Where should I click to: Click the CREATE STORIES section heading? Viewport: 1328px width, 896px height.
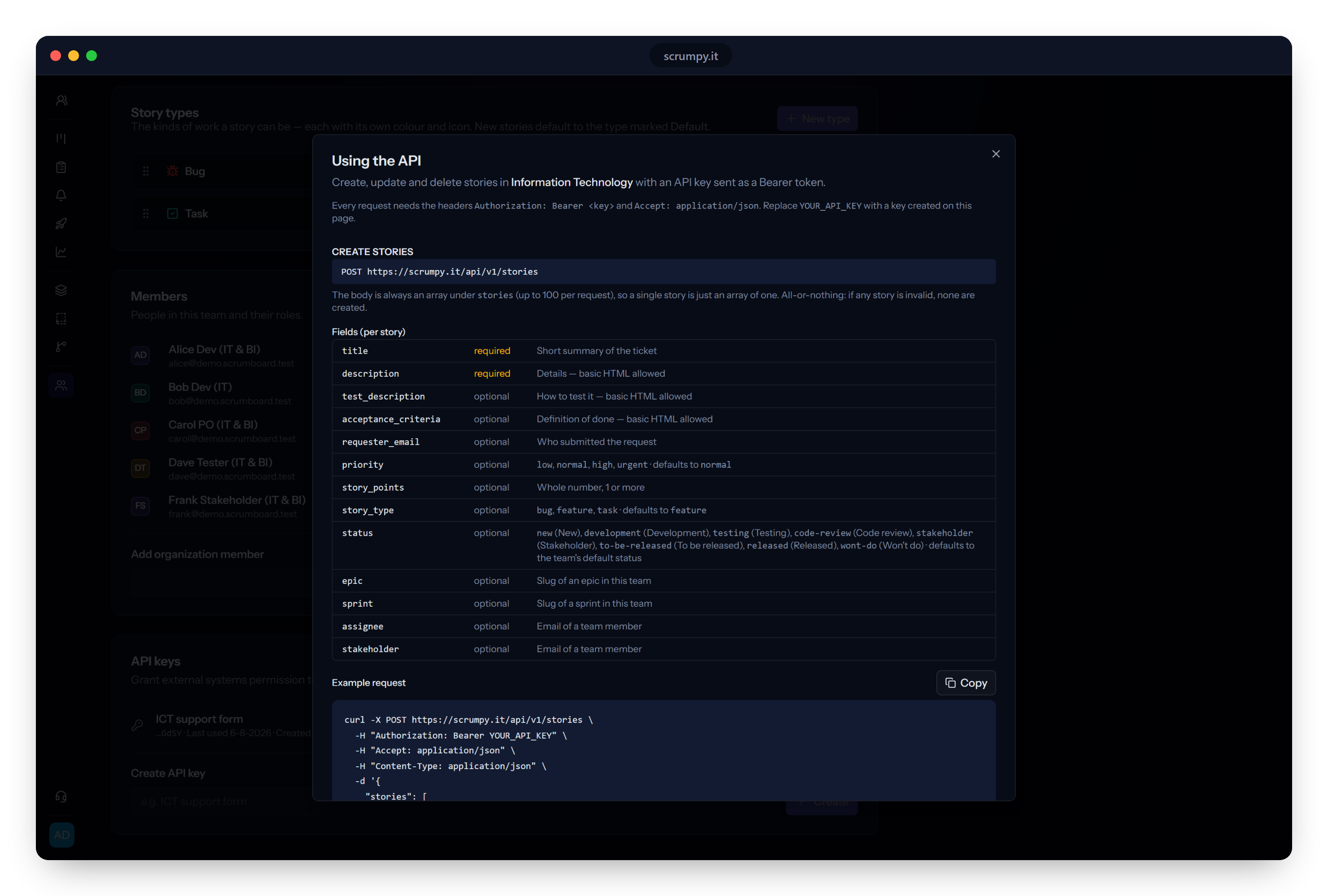point(372,252)
